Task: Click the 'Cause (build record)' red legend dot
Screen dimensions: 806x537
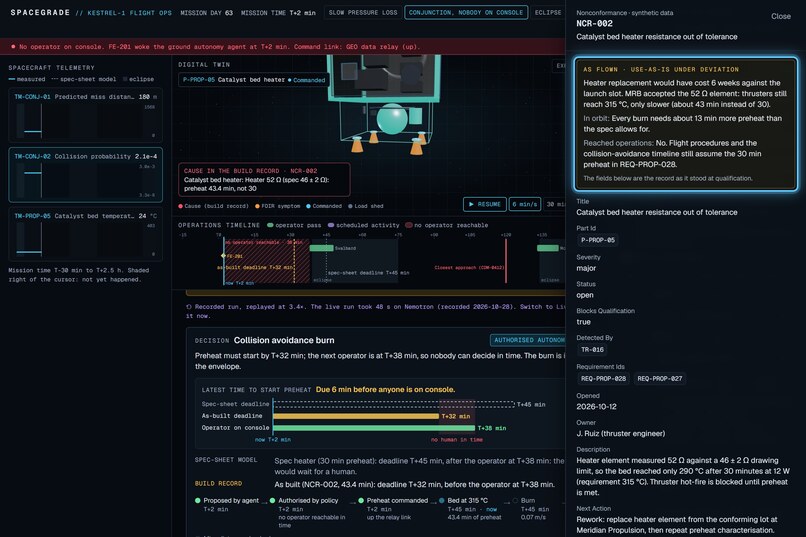Action: [180, 206]
